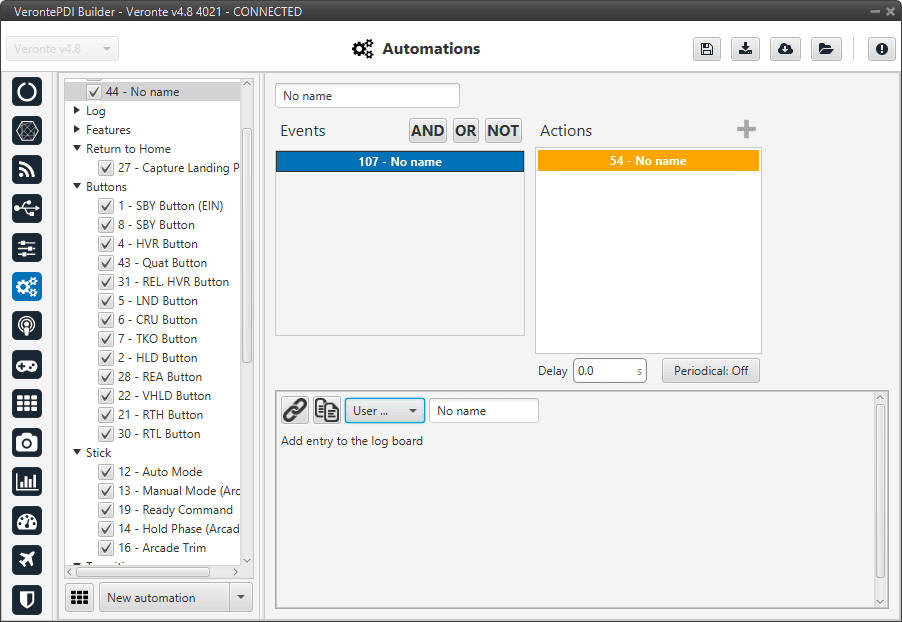The height and width of the screenshot is (622, 902).
Task: Toggle 21 - RTH Button checkbox
Action: click(x=106, y=415)
